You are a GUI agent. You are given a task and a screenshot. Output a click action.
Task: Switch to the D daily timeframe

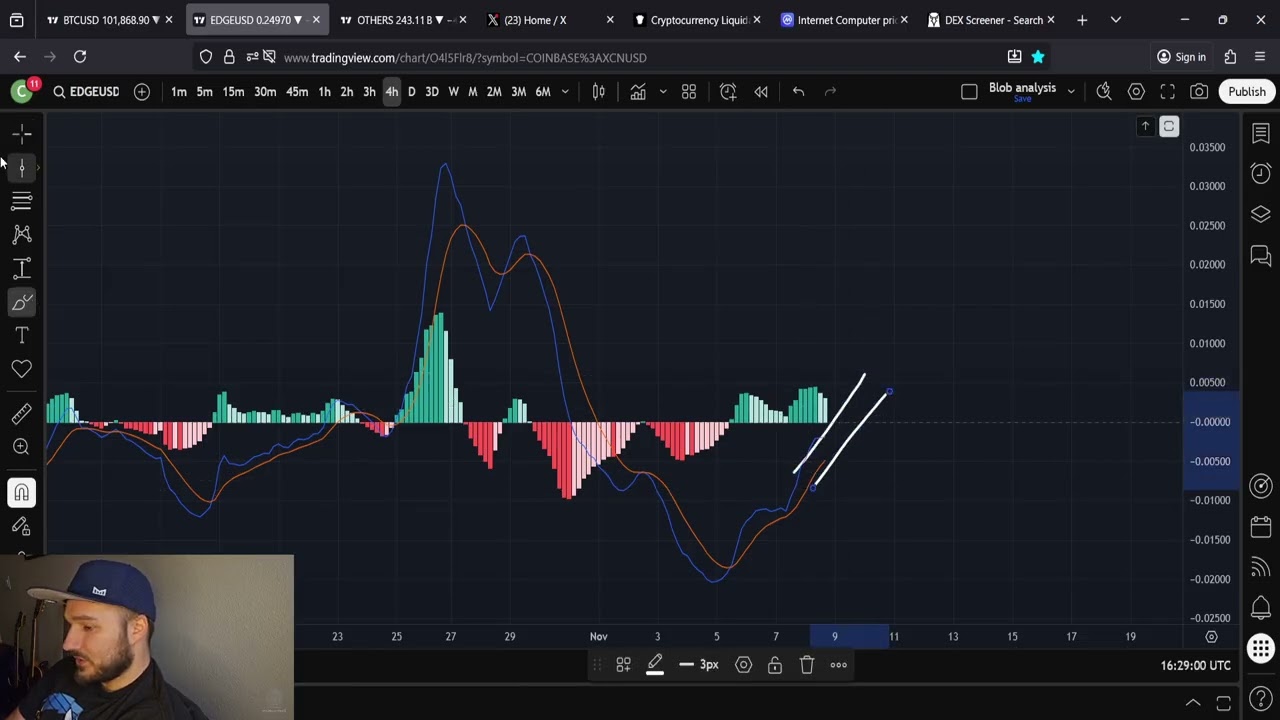pos(411,92)
